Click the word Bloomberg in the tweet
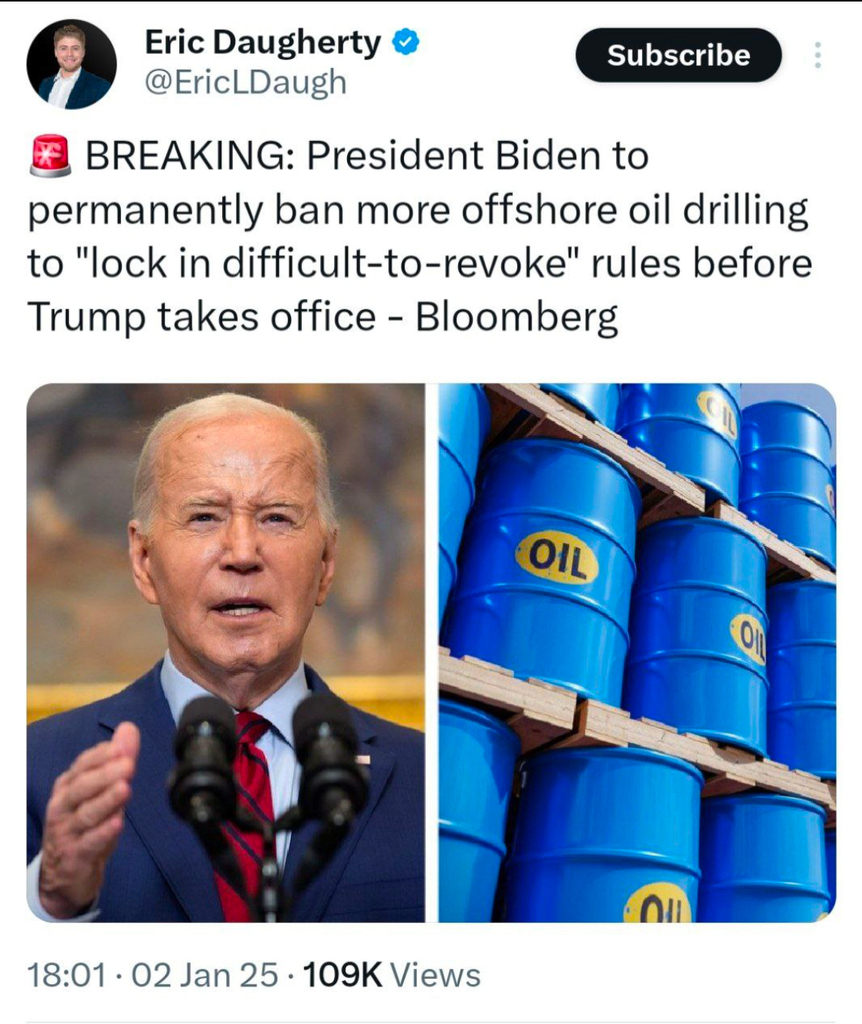The image size is (862, 1024). point(516,317)
